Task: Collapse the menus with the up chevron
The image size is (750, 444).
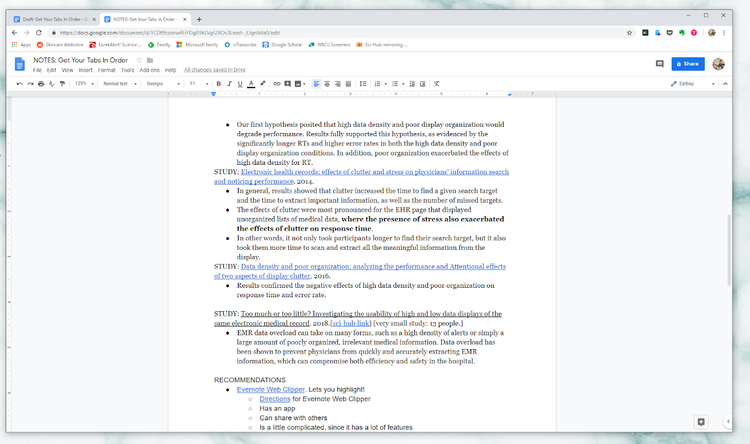Action: point(725,84)
